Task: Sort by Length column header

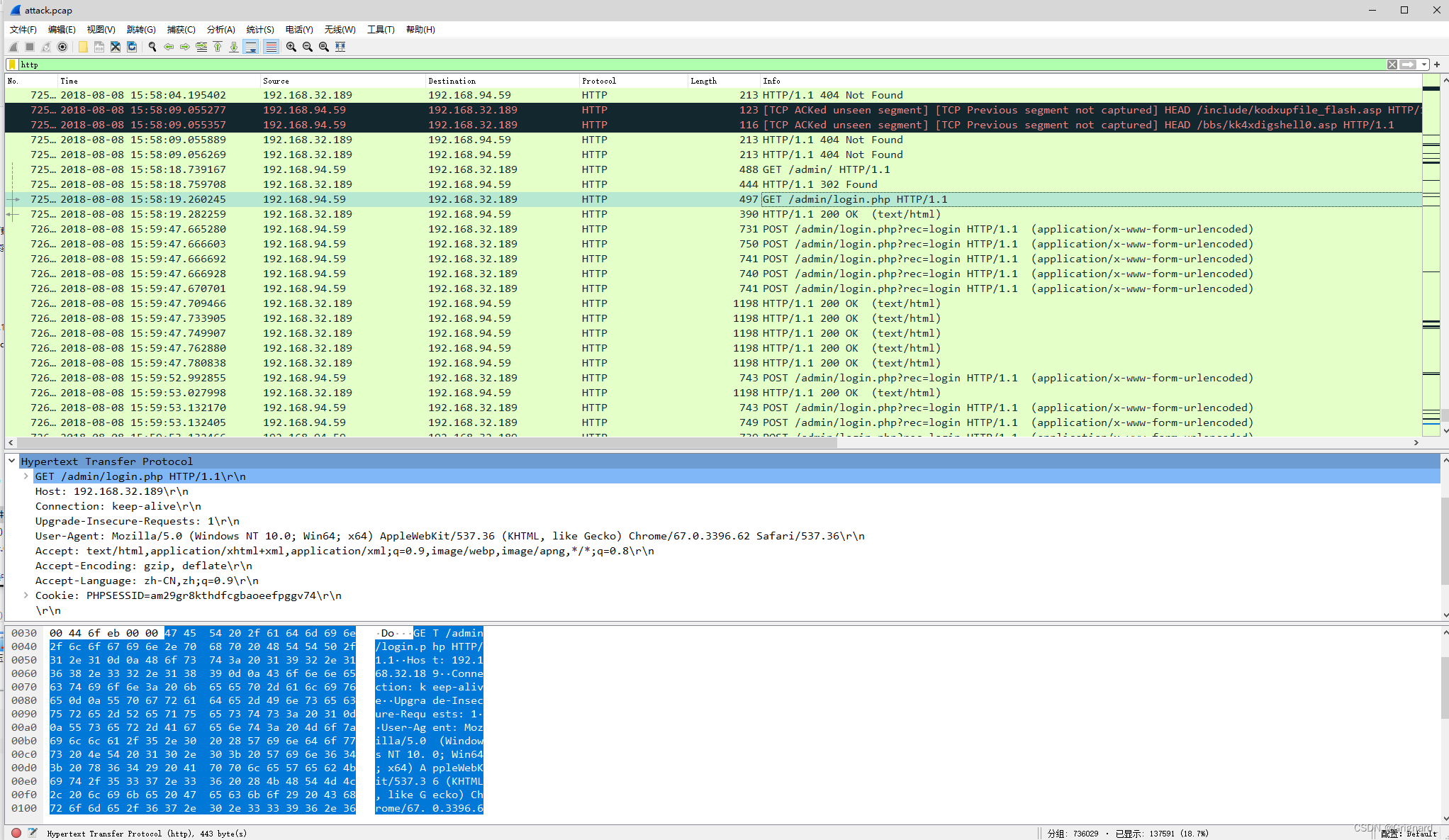Action: [x=724, y=81]
